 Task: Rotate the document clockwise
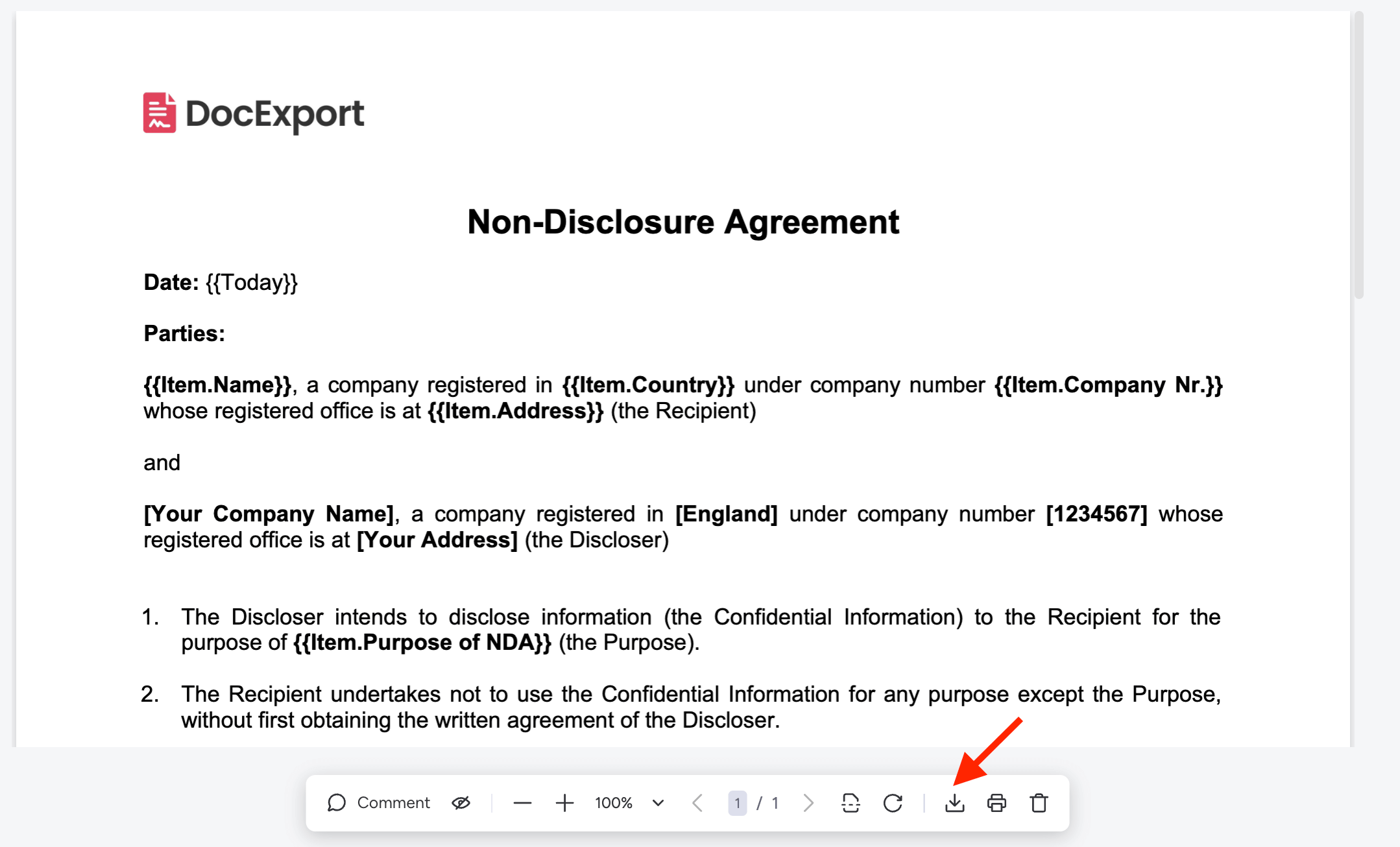pos(893,803)
